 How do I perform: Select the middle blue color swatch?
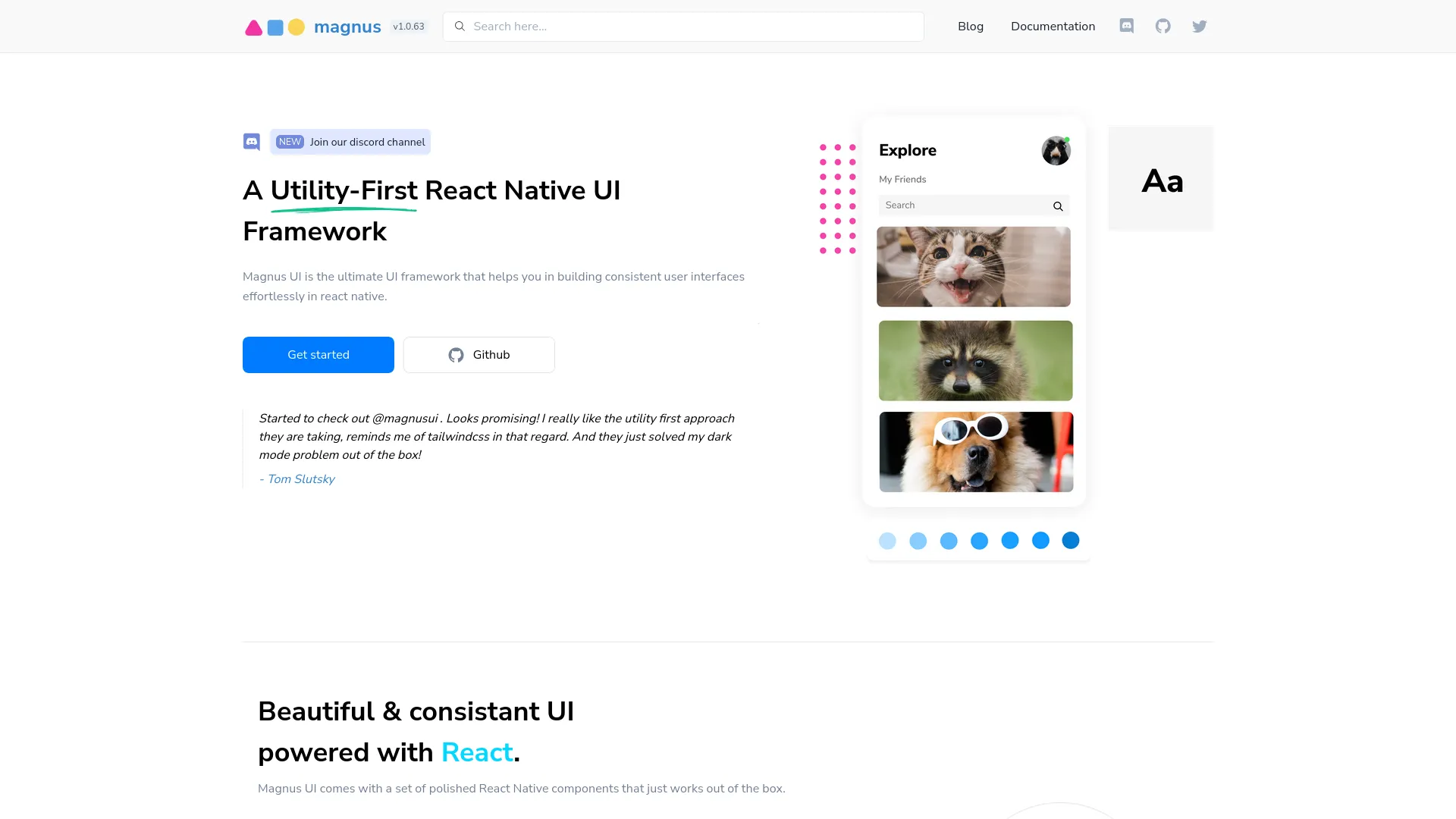pos(980,541)
